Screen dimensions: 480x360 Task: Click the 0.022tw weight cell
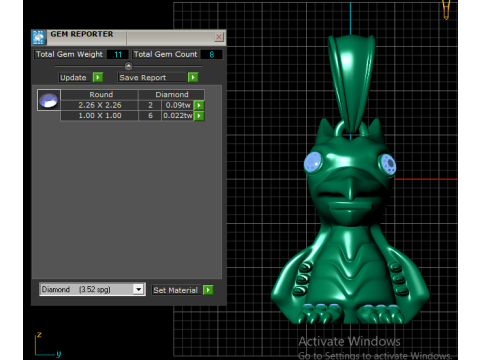tap(178, 116)
